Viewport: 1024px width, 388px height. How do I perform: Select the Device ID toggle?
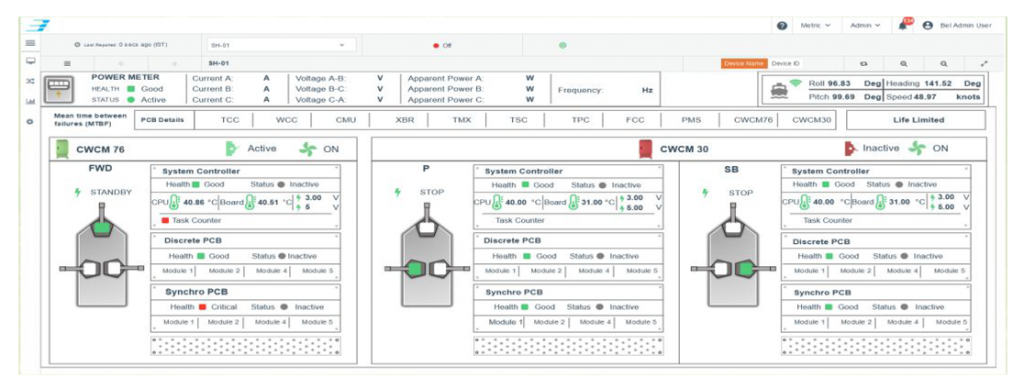tap(786, 63)
